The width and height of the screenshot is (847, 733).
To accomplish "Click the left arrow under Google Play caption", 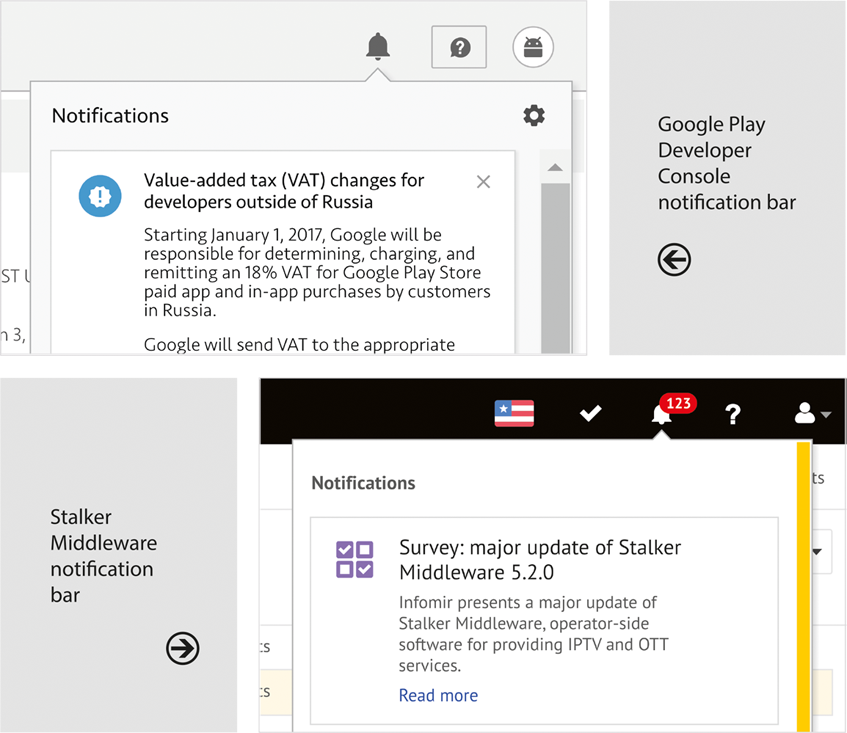I will [674, 260].
